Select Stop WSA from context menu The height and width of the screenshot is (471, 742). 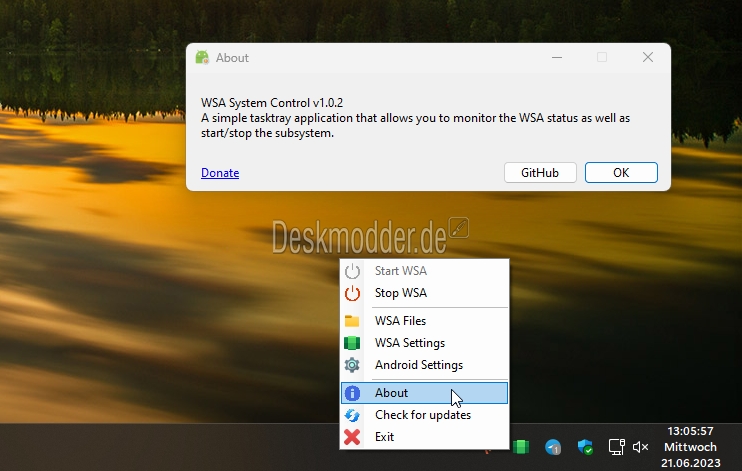(x=424, y=293)
